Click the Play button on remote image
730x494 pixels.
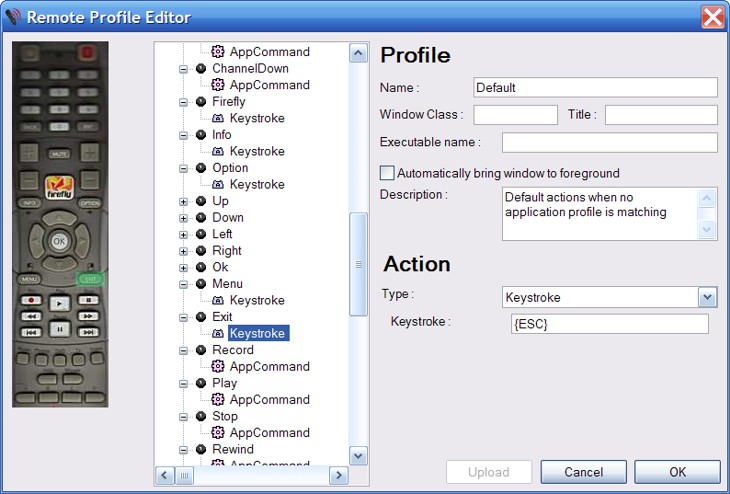click(59, 301)
